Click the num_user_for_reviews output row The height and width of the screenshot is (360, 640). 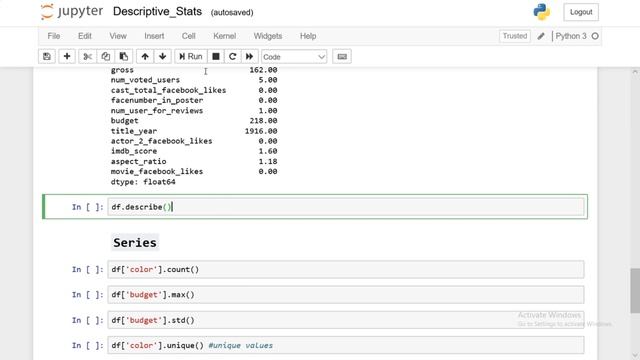click(194, 111)
